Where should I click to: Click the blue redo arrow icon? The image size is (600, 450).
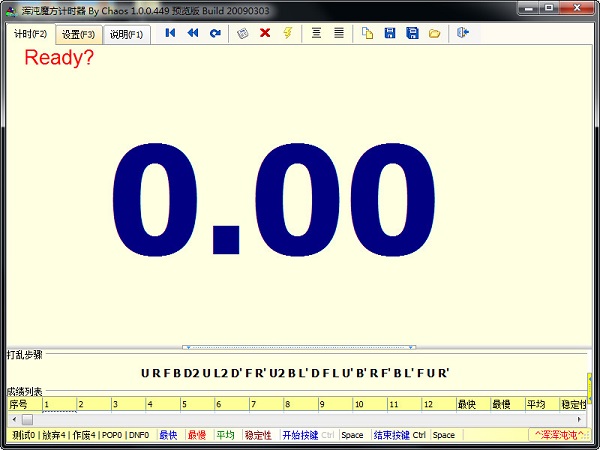tap(215, 33)
